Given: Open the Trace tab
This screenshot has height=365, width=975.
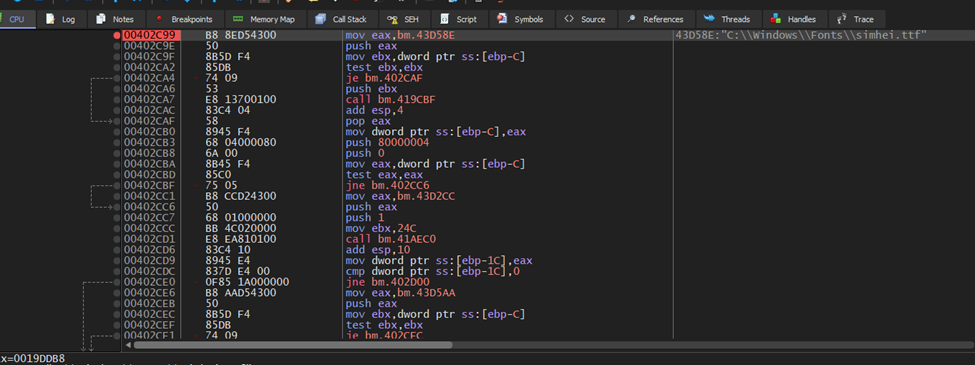Looking at the screenshot, I should (856, 19).
